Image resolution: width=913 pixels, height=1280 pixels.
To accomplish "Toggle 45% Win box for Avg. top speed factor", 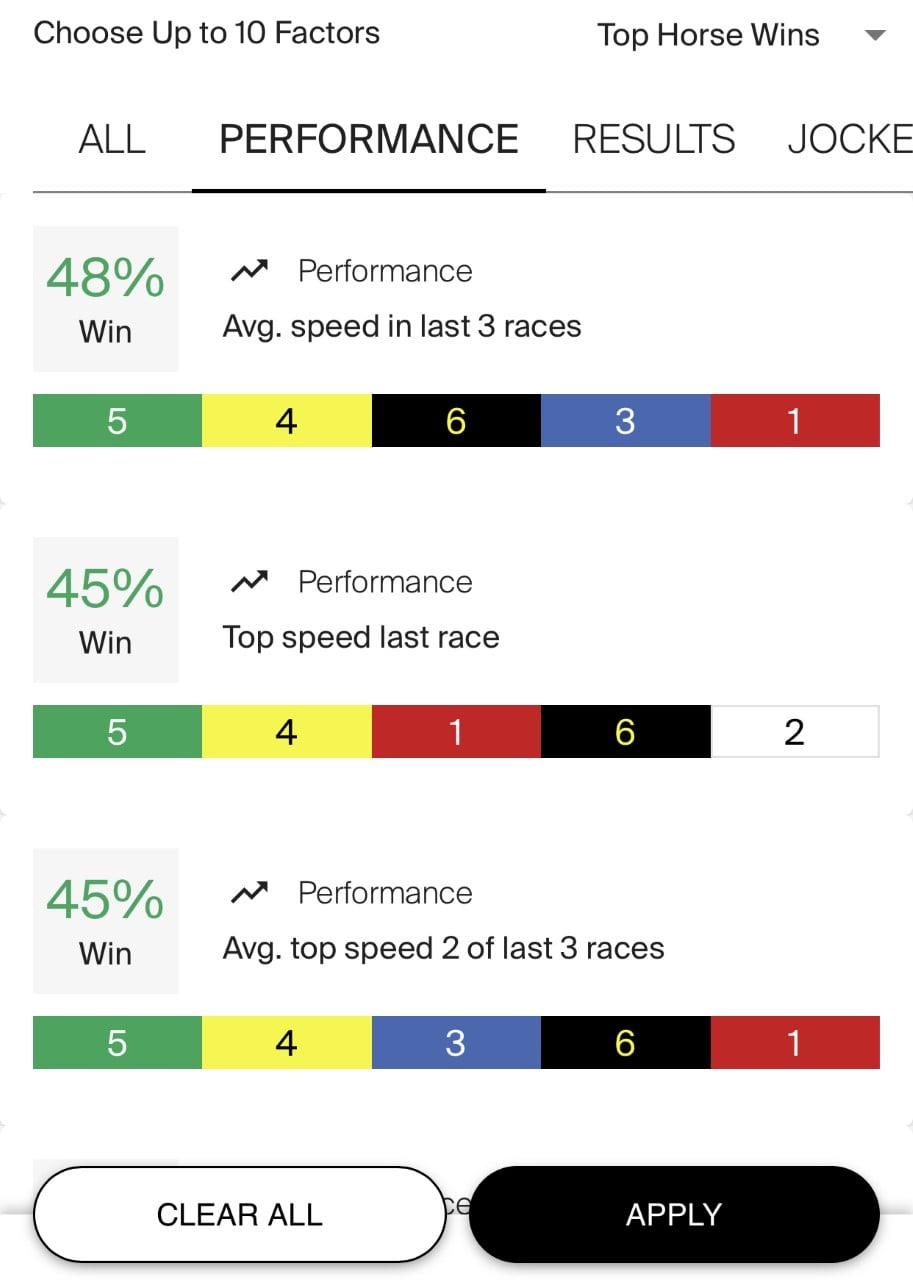I will pyautogui.click(x=106, y=921).
